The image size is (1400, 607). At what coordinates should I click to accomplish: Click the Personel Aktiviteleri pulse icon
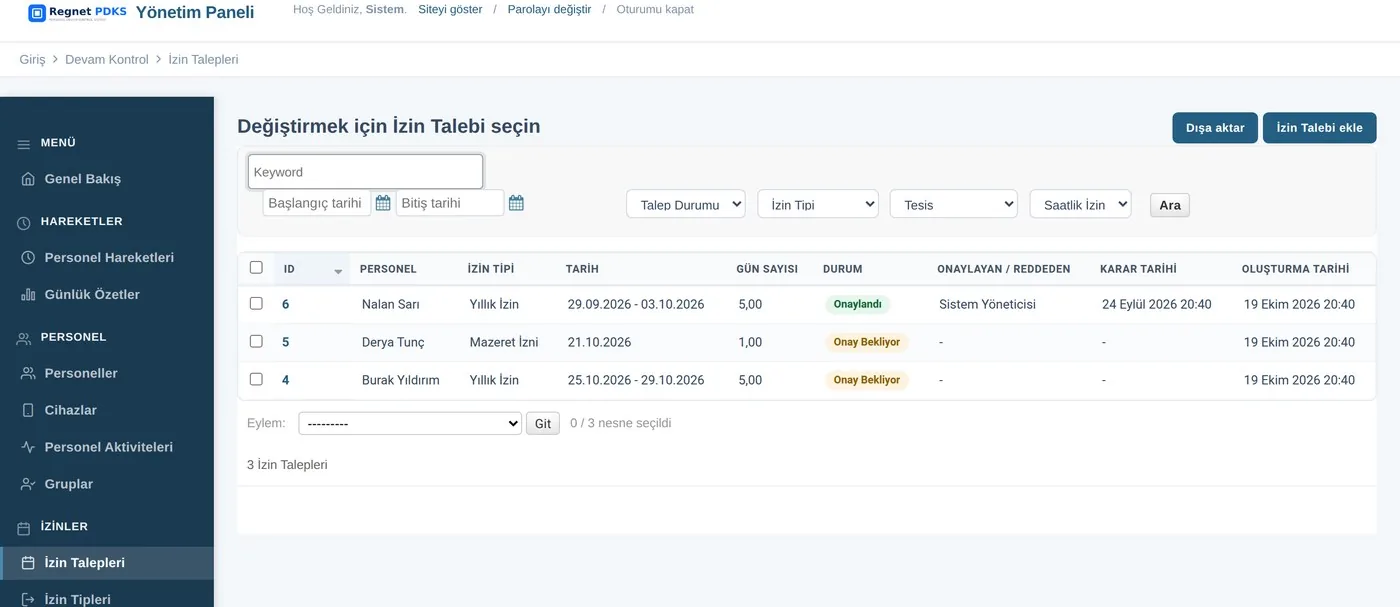pyautogui.click(x=27, y=447)
